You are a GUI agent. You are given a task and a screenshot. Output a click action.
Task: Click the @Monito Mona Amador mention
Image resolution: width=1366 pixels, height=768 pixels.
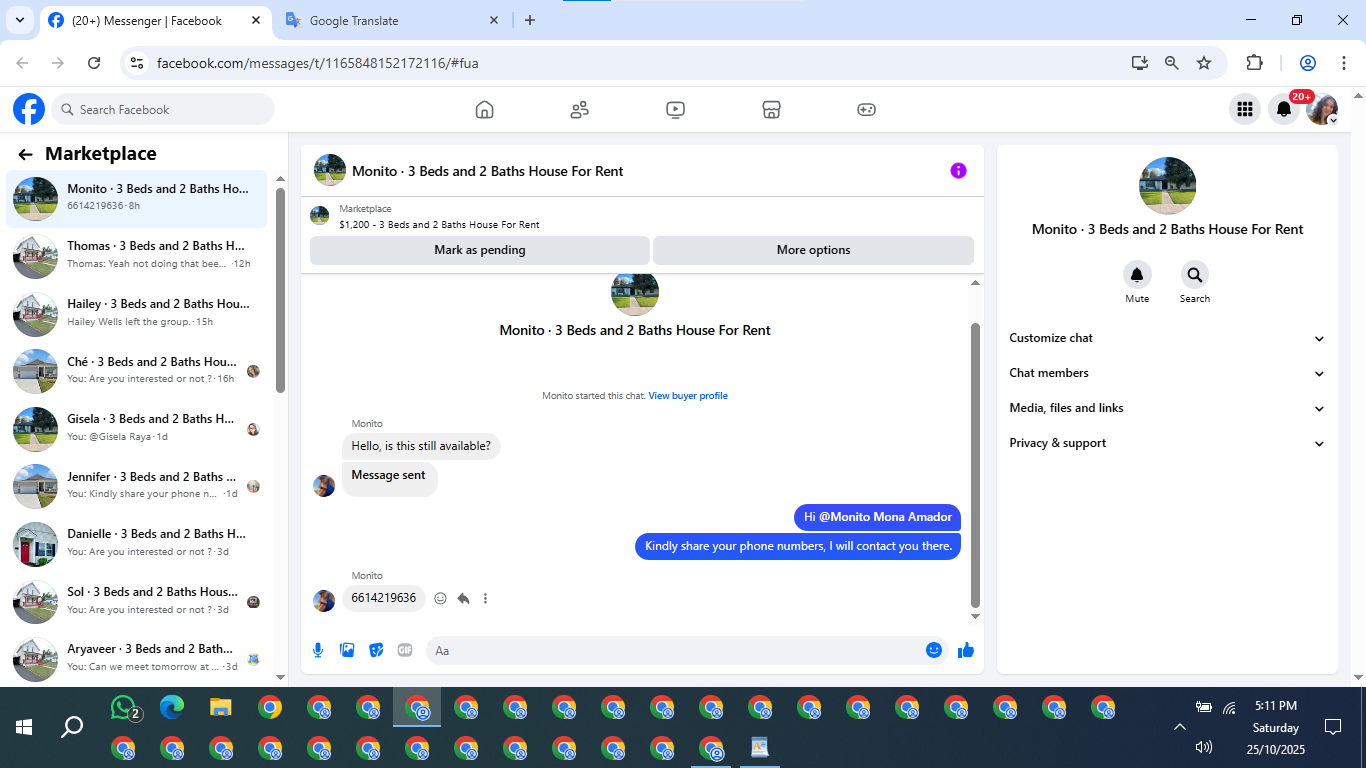point(886,517)
